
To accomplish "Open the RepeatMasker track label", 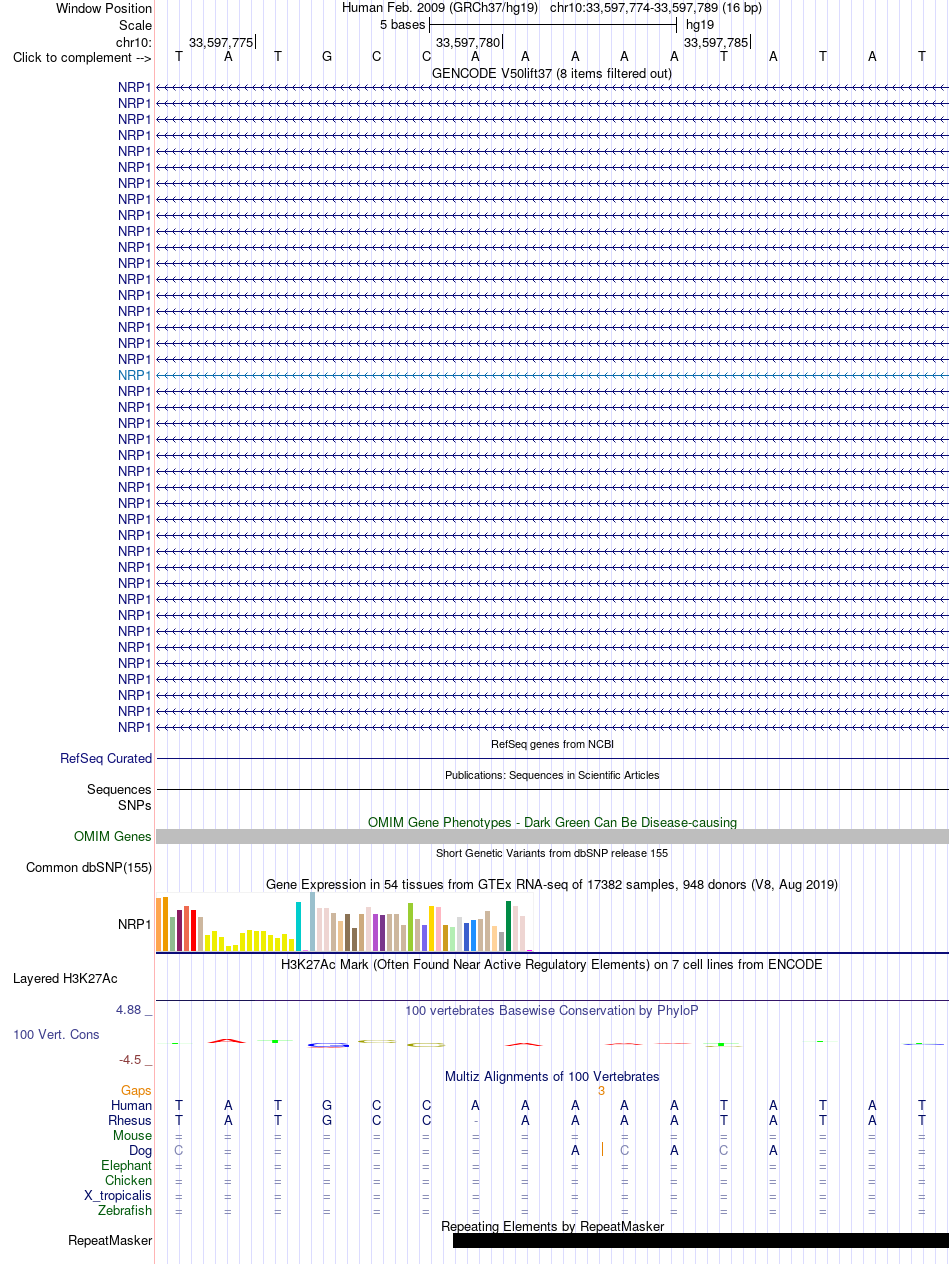I will 110,1241.
